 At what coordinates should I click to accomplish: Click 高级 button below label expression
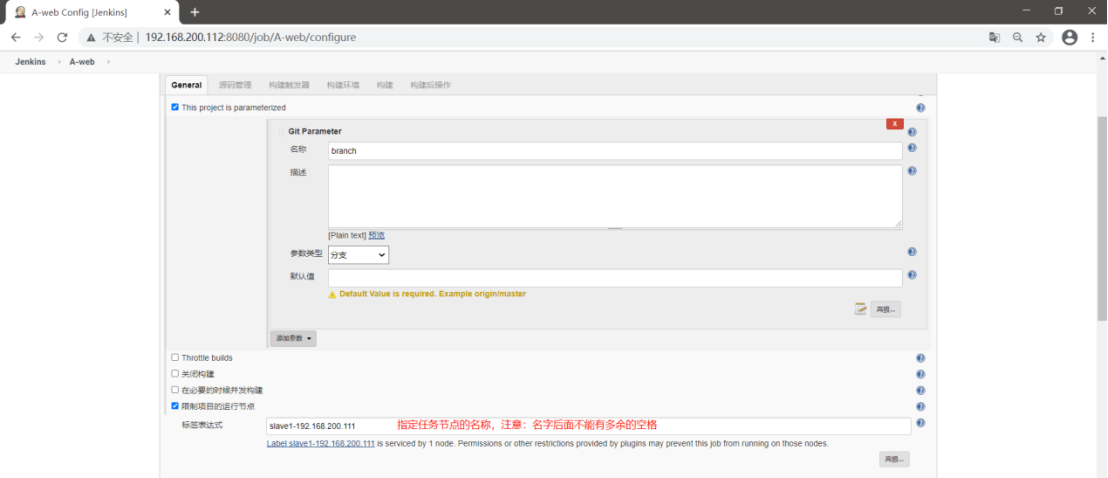pyautogui.click(x=895, y=459)
